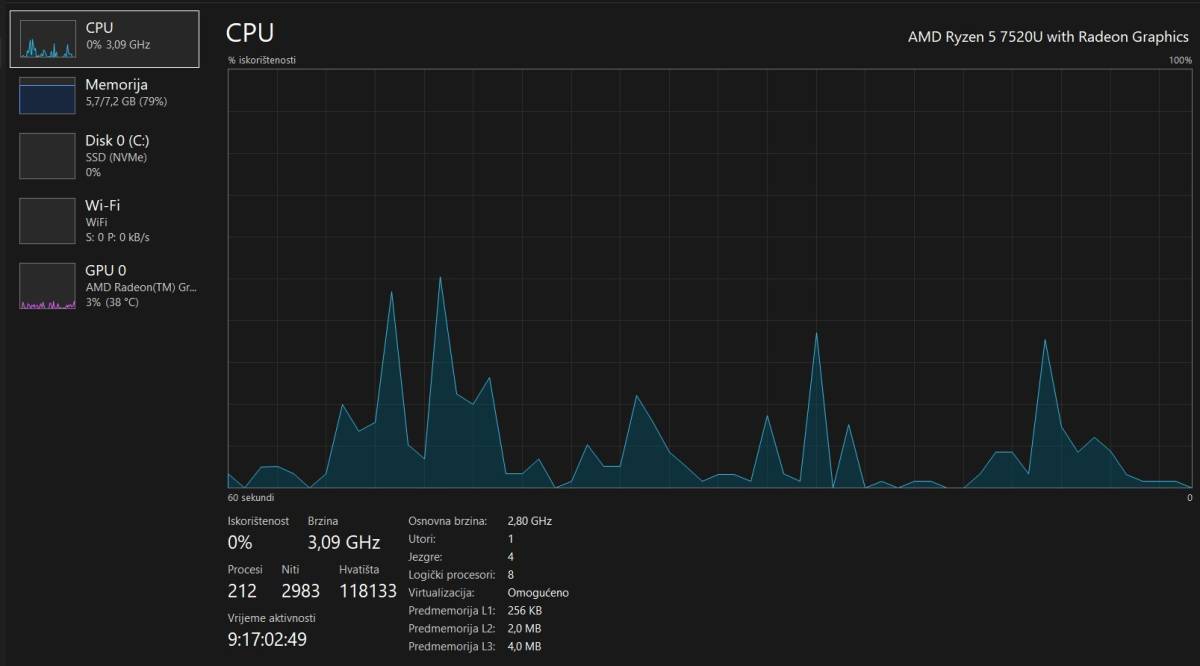Select the Memorija label in sidebar

[x=116, y=85]
